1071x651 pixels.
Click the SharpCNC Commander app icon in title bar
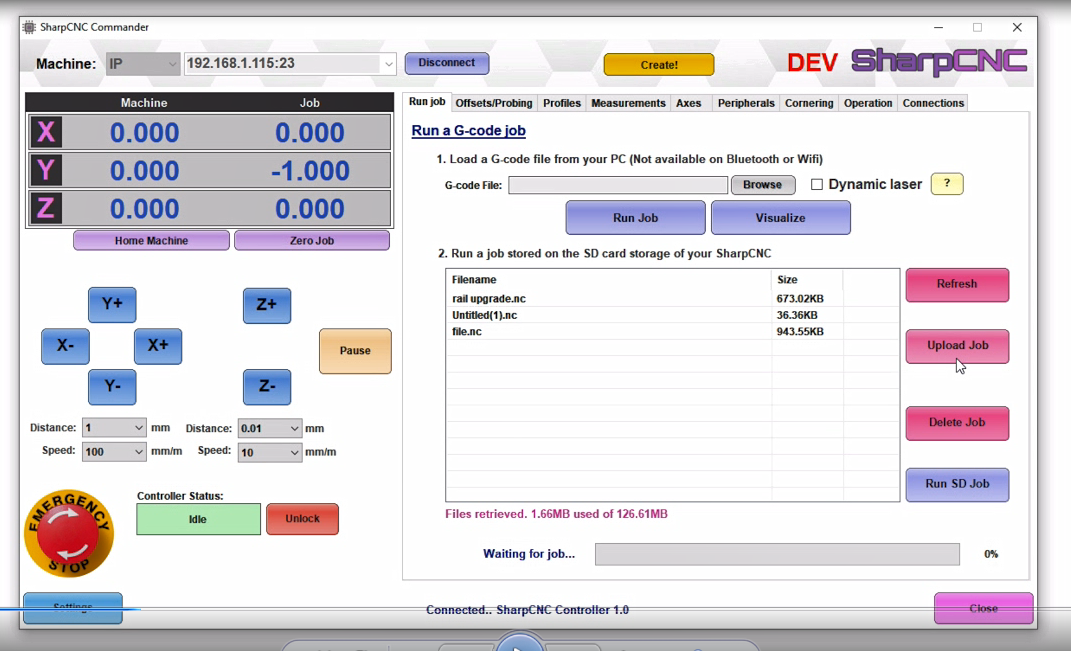[29, 27]
